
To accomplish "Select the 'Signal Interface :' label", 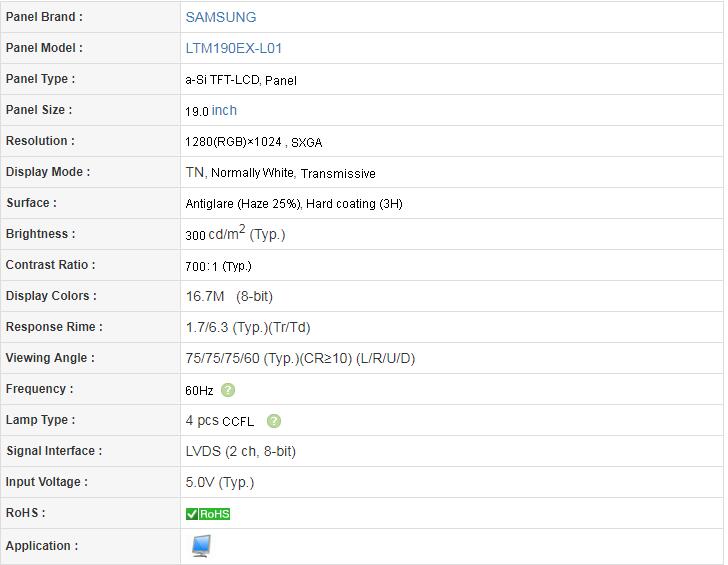I will click(54, 451).
